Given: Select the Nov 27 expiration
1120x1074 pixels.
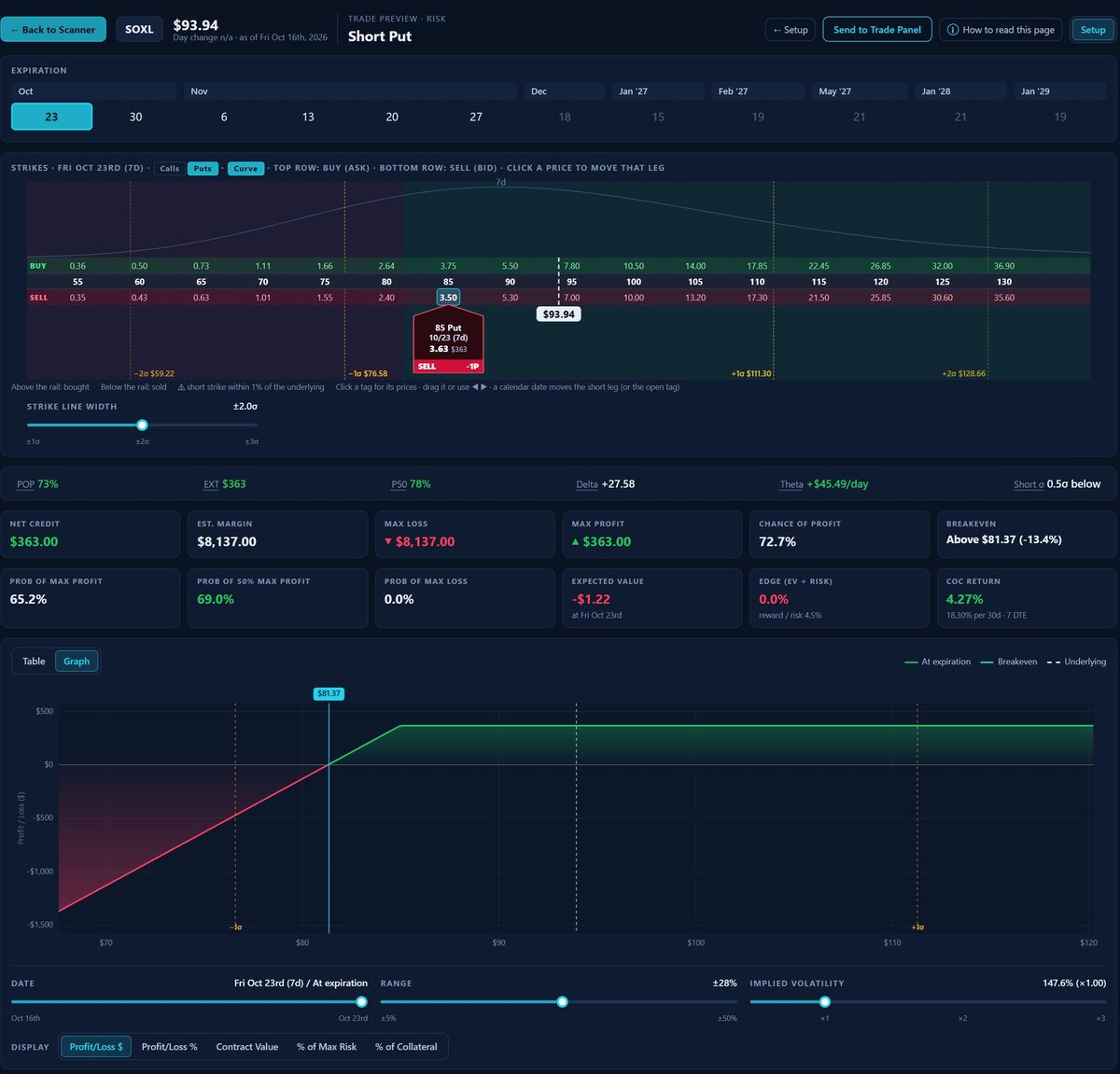Looking at the screenshot, I should [476, 117].
